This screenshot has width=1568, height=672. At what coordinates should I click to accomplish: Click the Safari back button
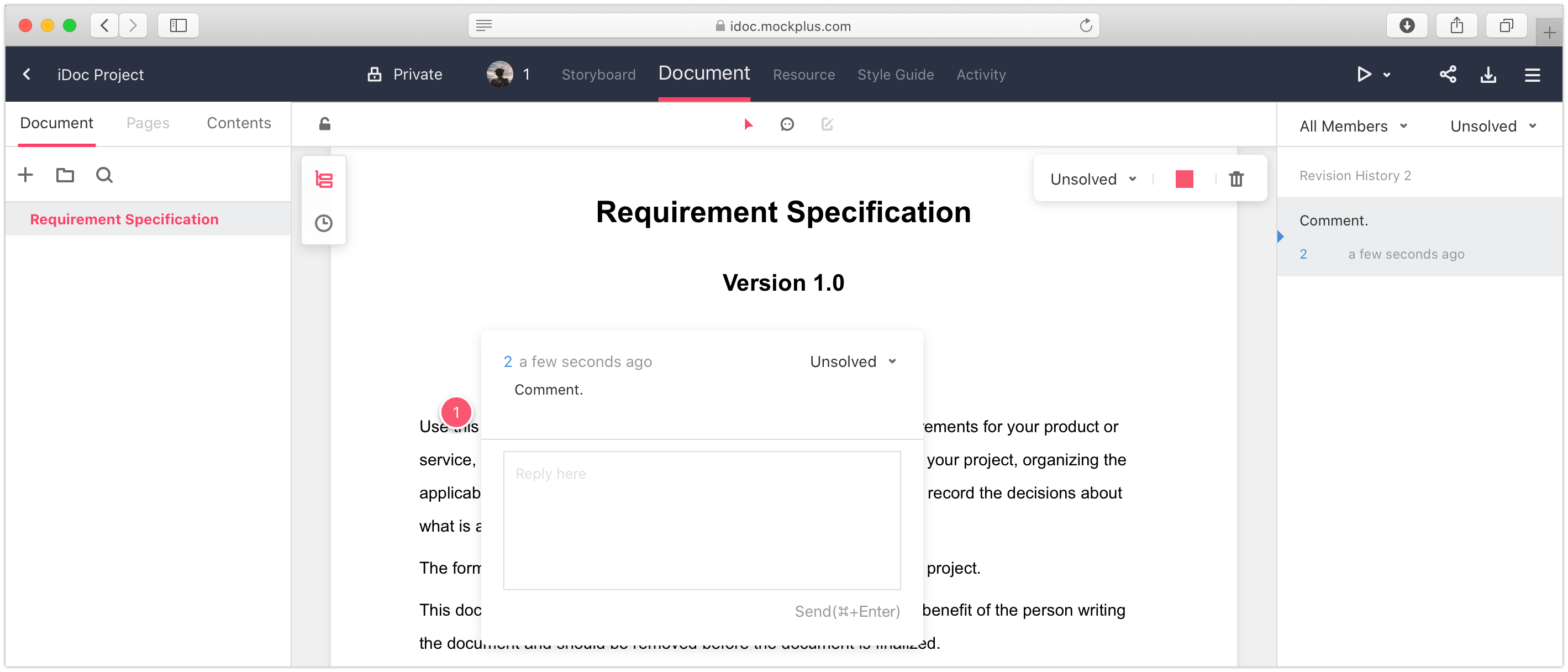104,25
